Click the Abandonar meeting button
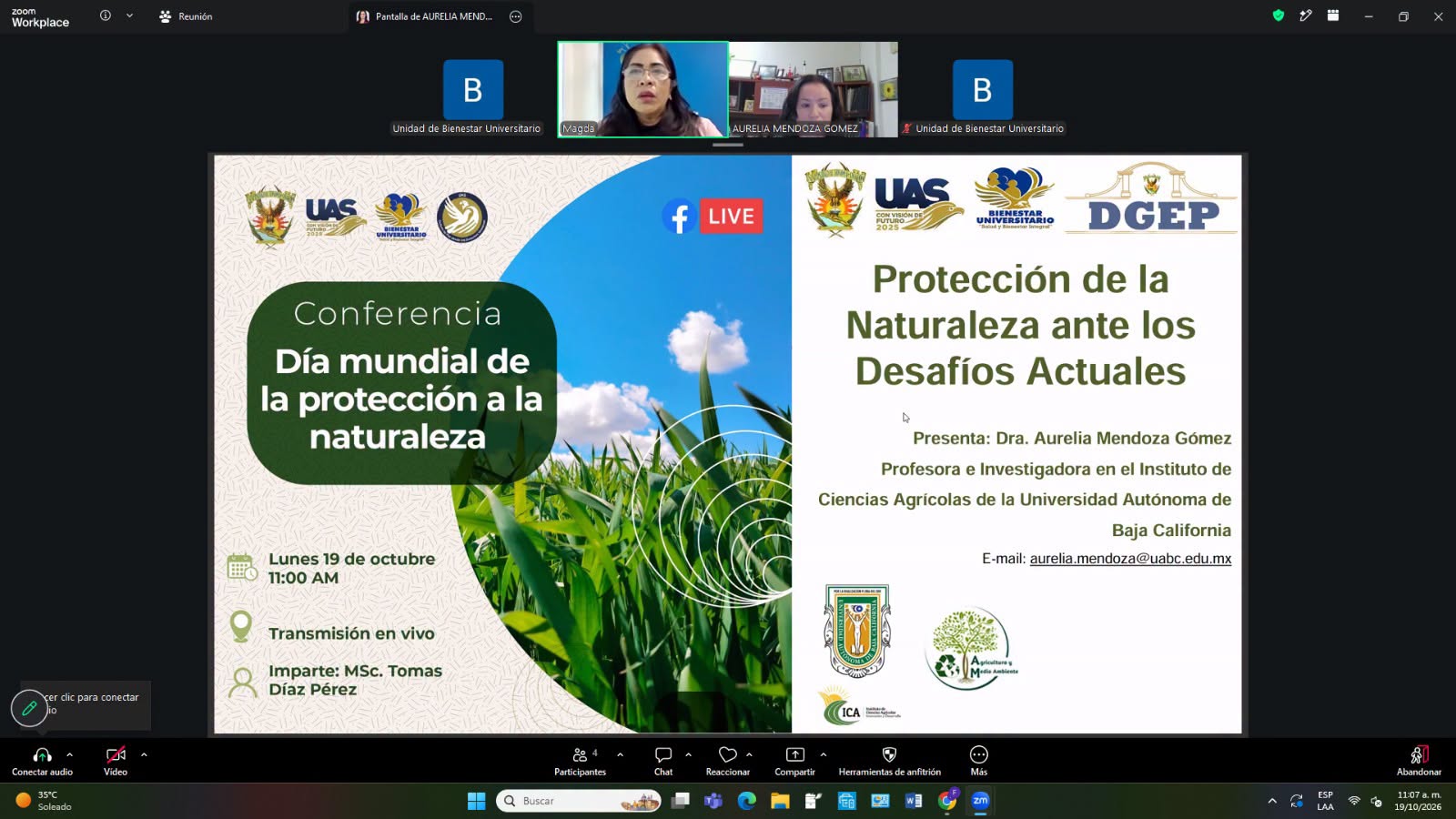Screen dimensions: 1456x819 click(x=1419, y=761)
